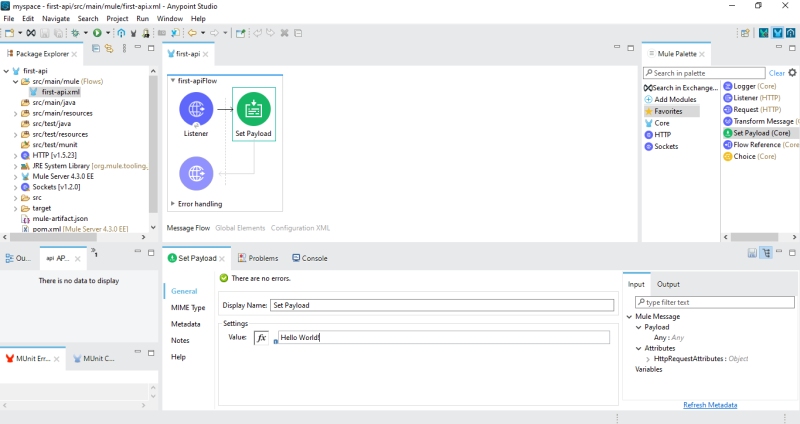The height and width of the screenshot is (424, 800).
Task: Click the Collapse All icon in Package Explorer
Action: [x=96, y=48]
